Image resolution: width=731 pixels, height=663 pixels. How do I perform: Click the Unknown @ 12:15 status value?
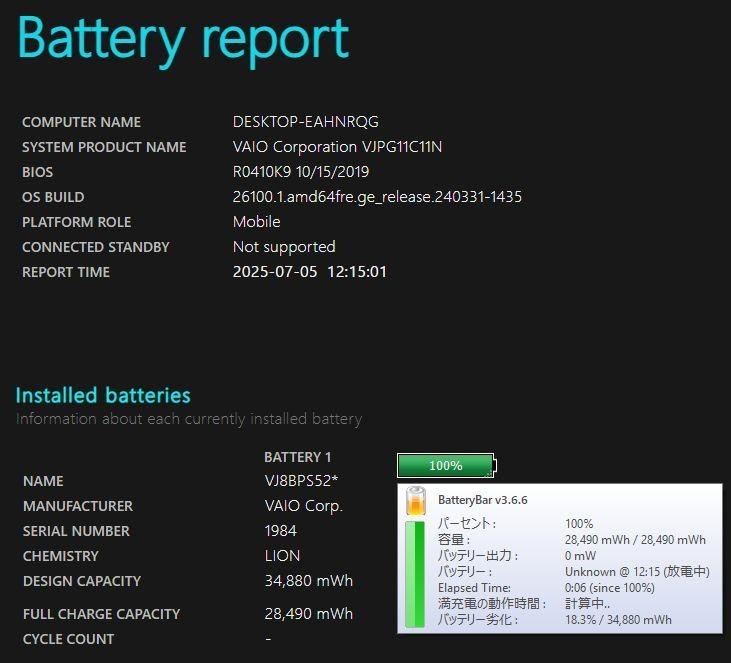click(637, 572)
